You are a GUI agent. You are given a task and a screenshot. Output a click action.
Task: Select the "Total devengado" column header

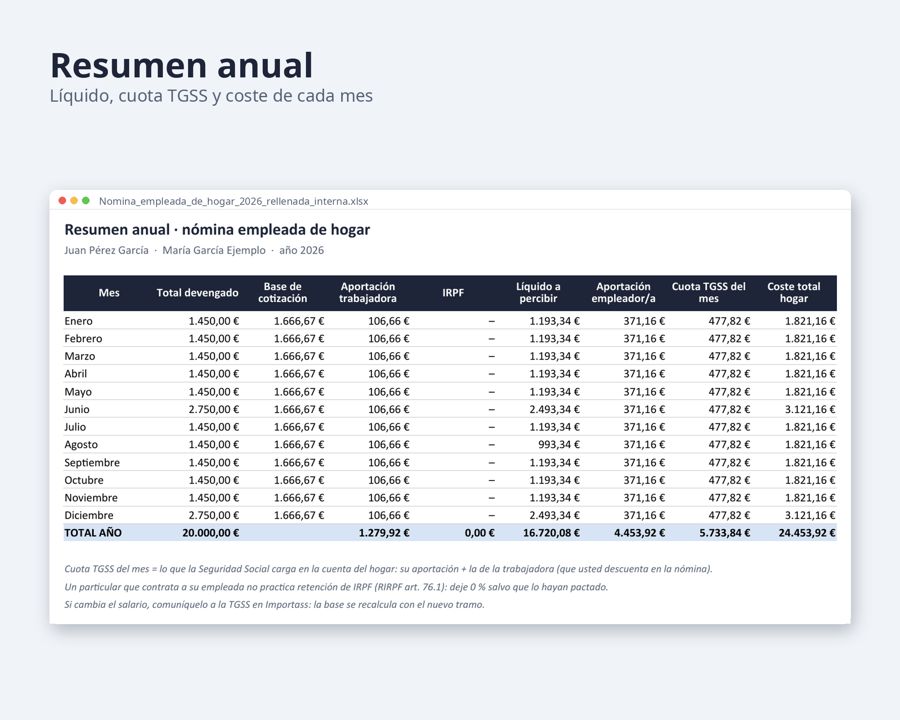point(197,293)
